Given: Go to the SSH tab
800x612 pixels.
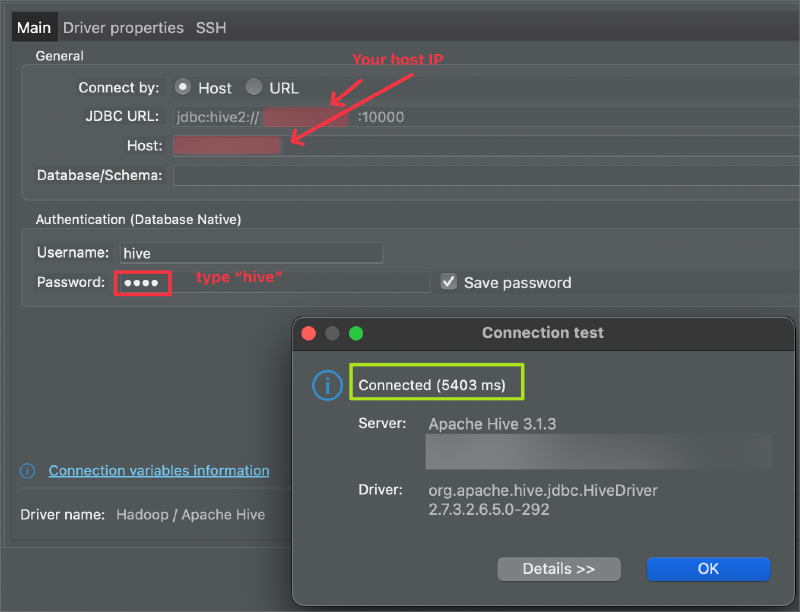Looking at the screenshot, I should pos(211,28).
